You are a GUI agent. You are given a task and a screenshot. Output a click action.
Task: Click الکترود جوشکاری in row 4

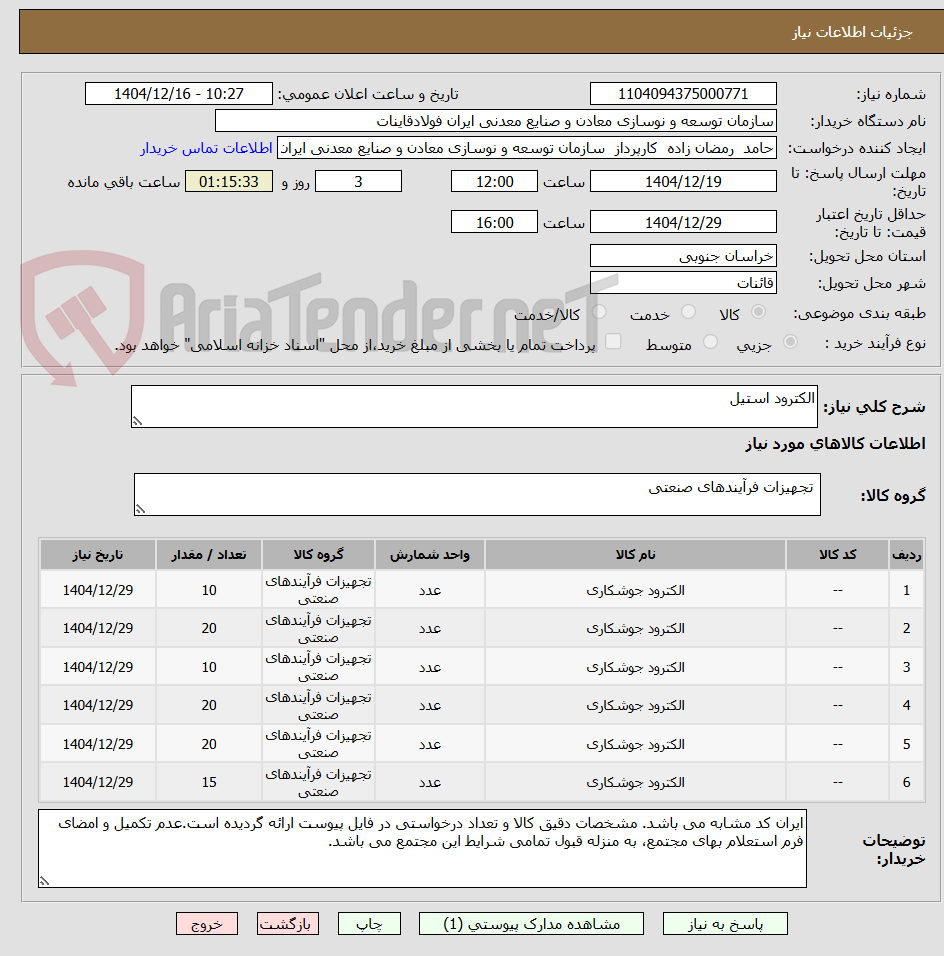point(635,705)
